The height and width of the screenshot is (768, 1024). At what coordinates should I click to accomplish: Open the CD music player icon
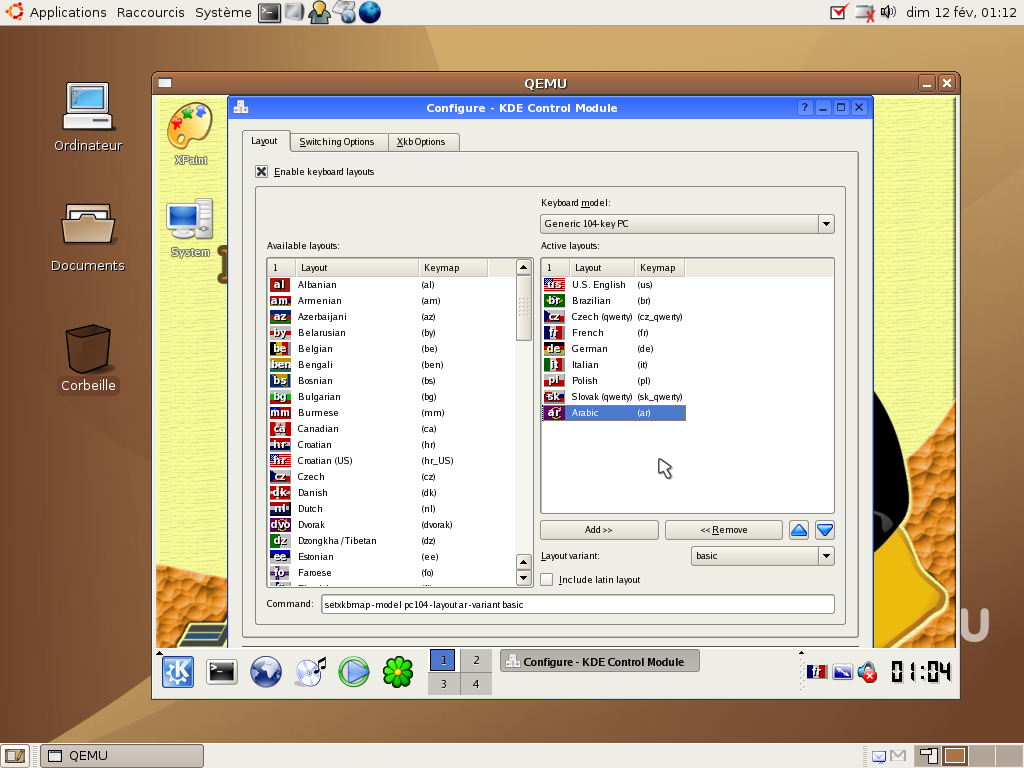(310, 672)
